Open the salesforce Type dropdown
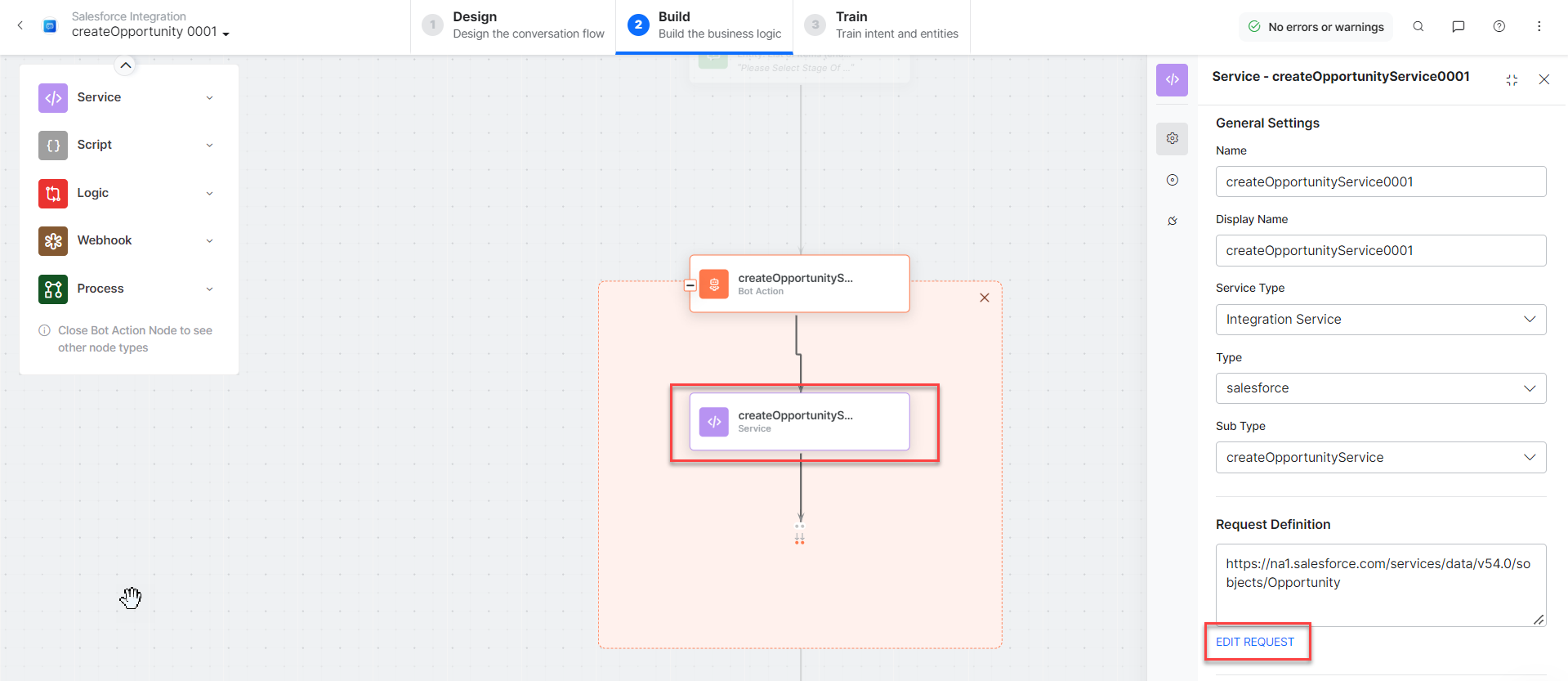The width and height of the screenshot is (1568, 681). (1380, 388)
